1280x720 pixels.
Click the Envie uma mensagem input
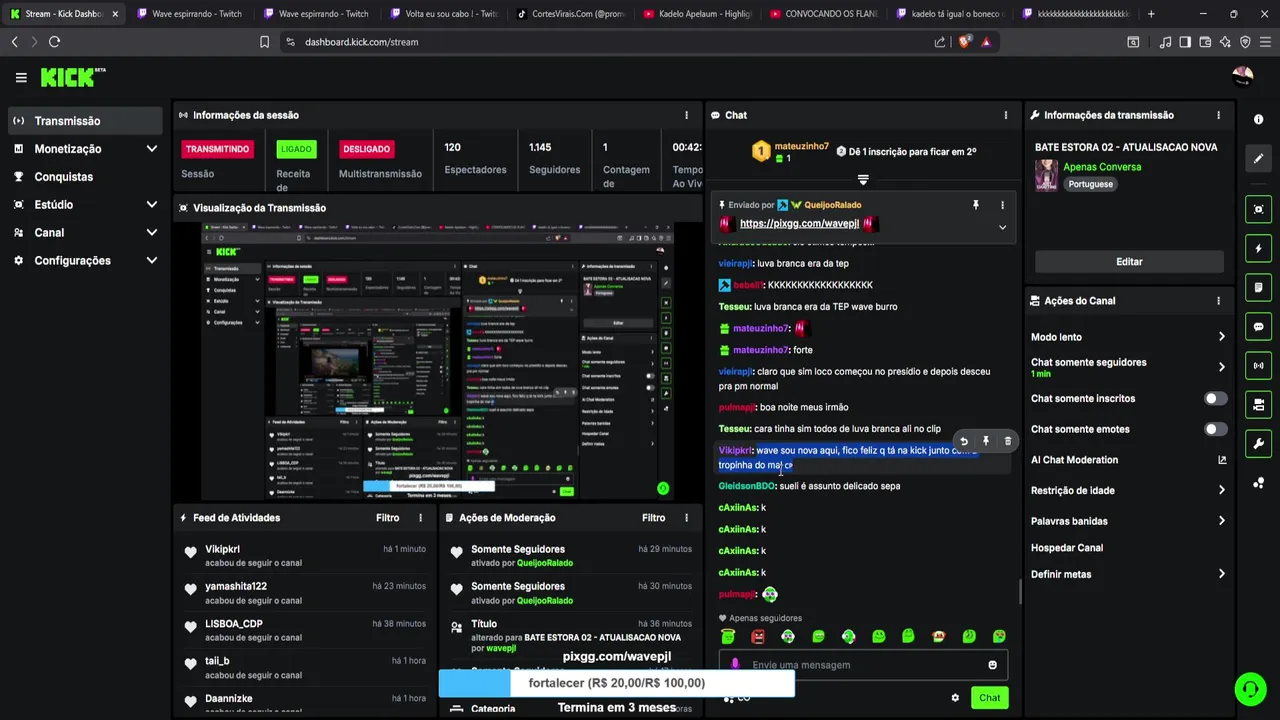pyautogui.click(x=863, y=665)
